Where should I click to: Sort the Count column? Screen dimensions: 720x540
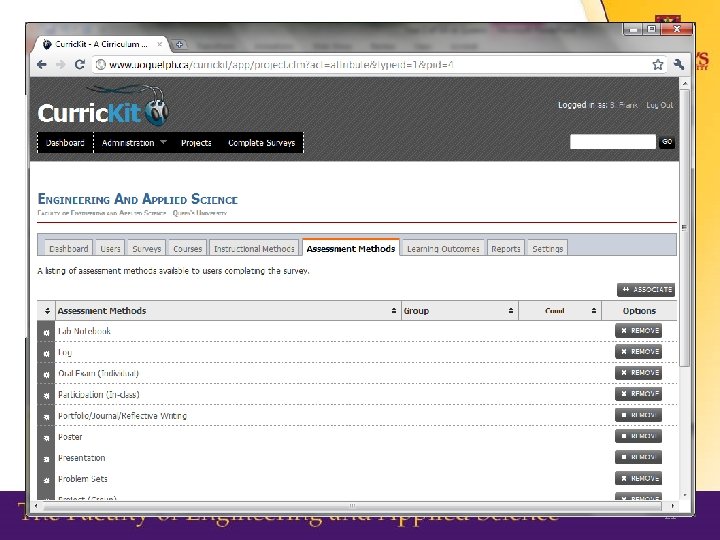594,311
